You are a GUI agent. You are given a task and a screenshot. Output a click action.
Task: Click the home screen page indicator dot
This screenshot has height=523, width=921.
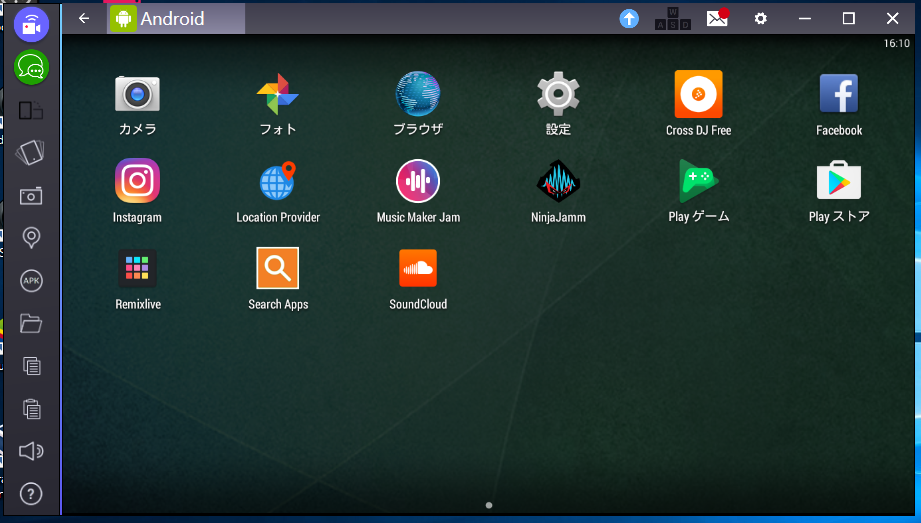click(489, 505)
